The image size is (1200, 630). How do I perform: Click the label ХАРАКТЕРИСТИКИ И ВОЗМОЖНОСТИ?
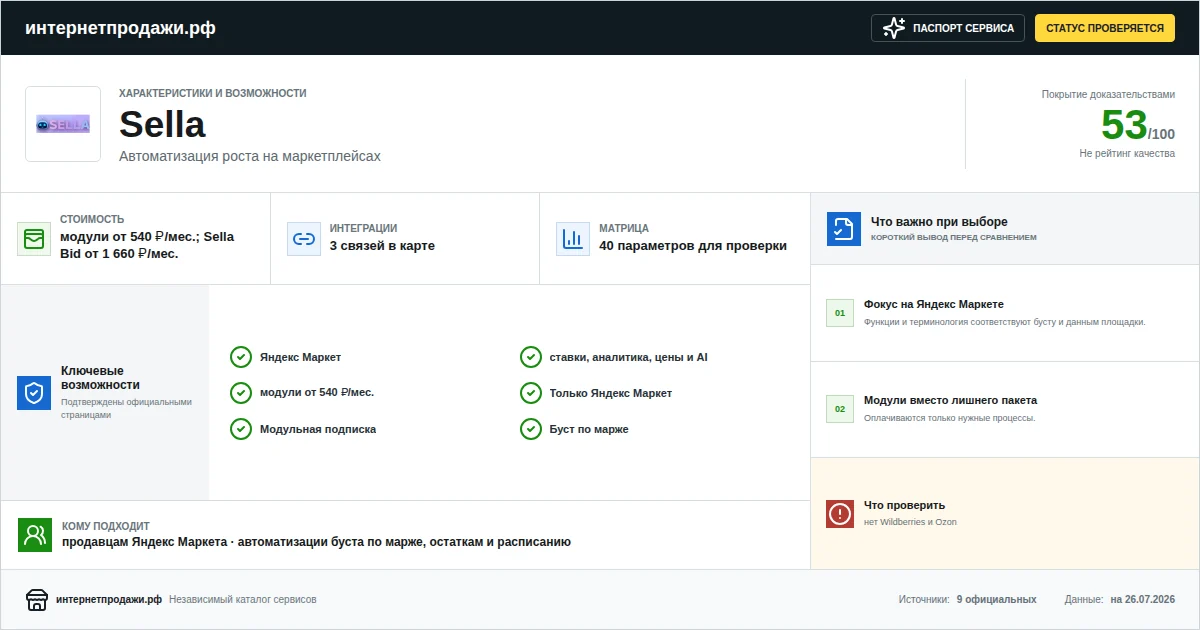pos(213,93)
